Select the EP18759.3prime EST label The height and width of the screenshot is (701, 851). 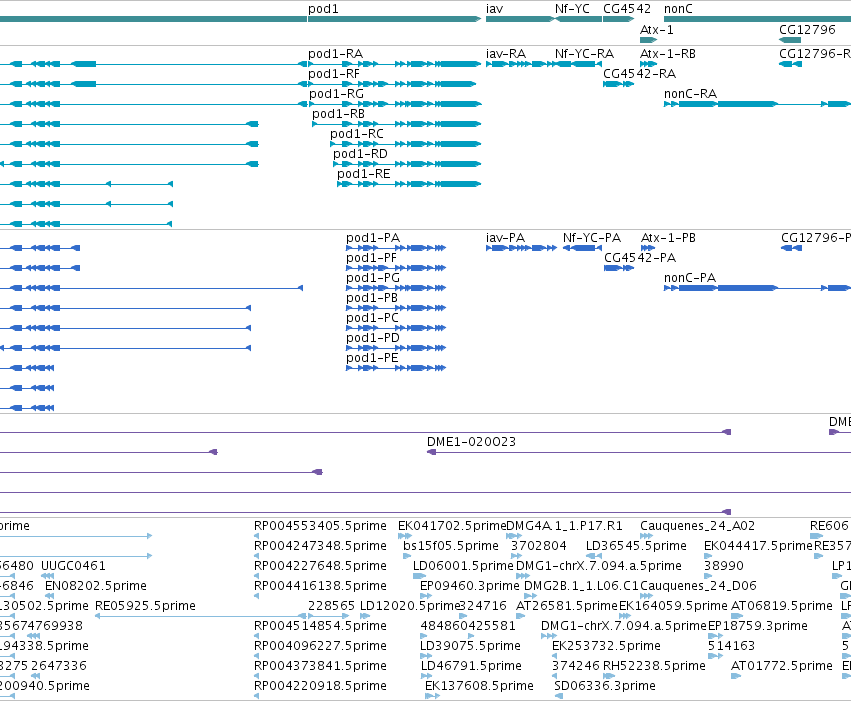point(758,627)
